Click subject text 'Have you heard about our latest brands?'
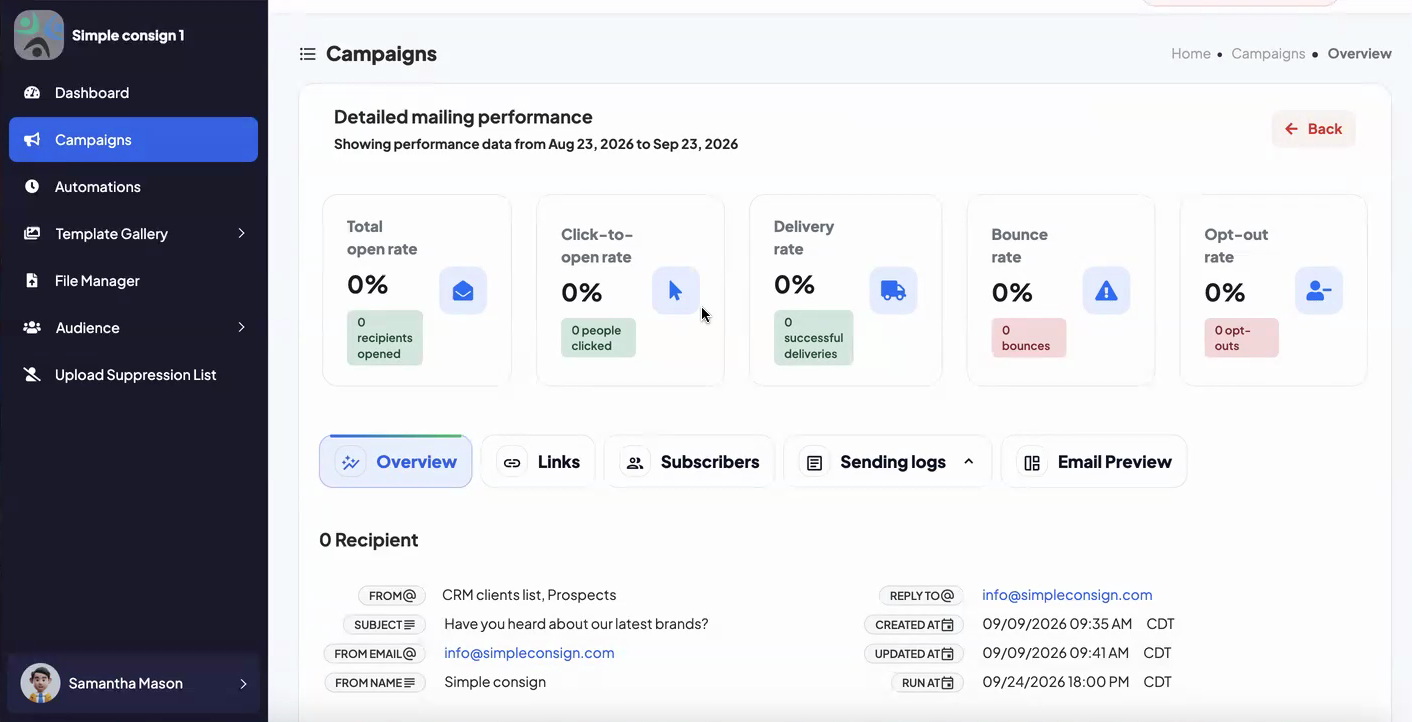1412x722 pixels. [x=576, y=624]
